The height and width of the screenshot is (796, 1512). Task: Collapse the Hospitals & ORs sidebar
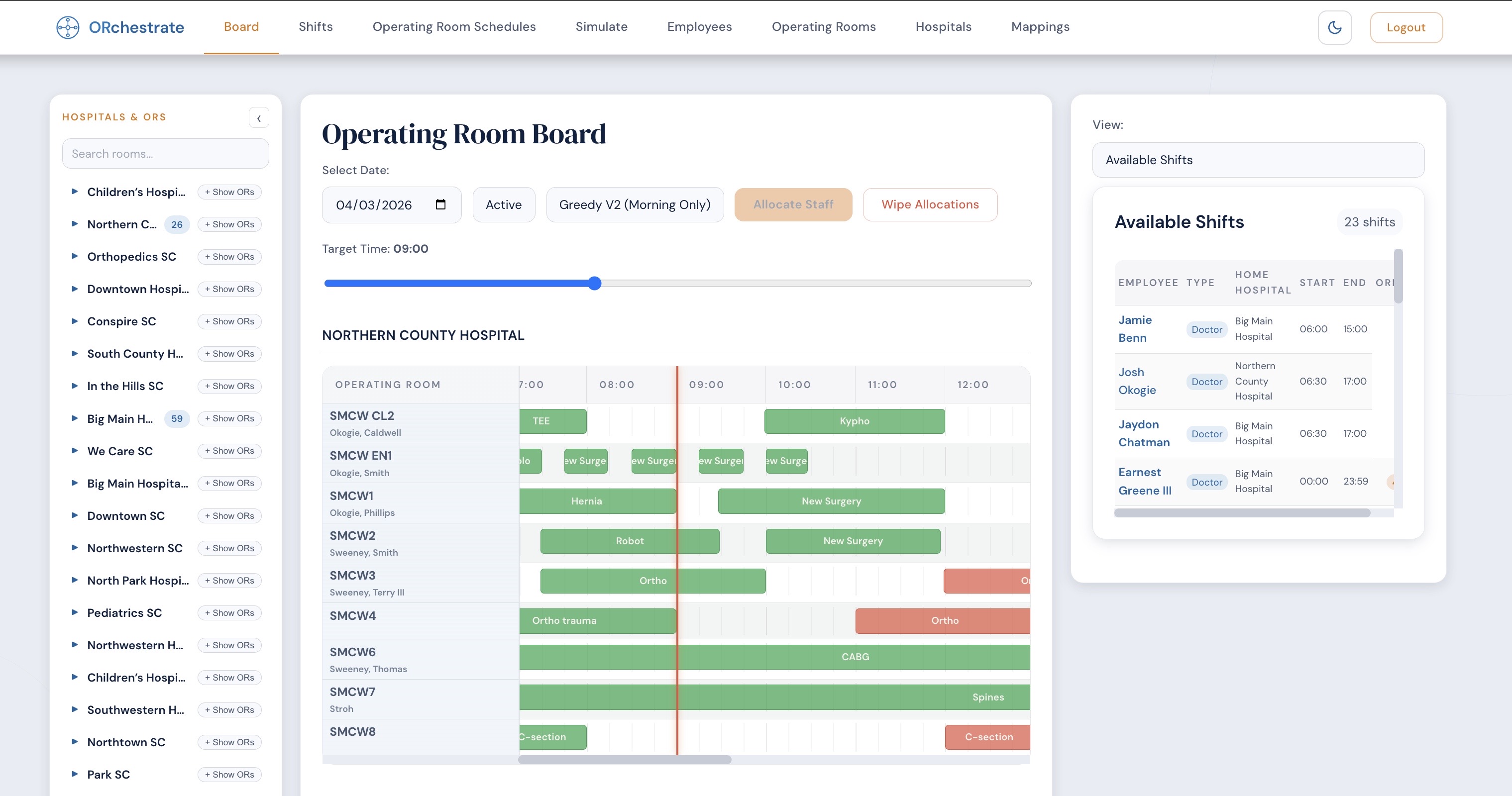pyautogui.click(x=258, y=118)
